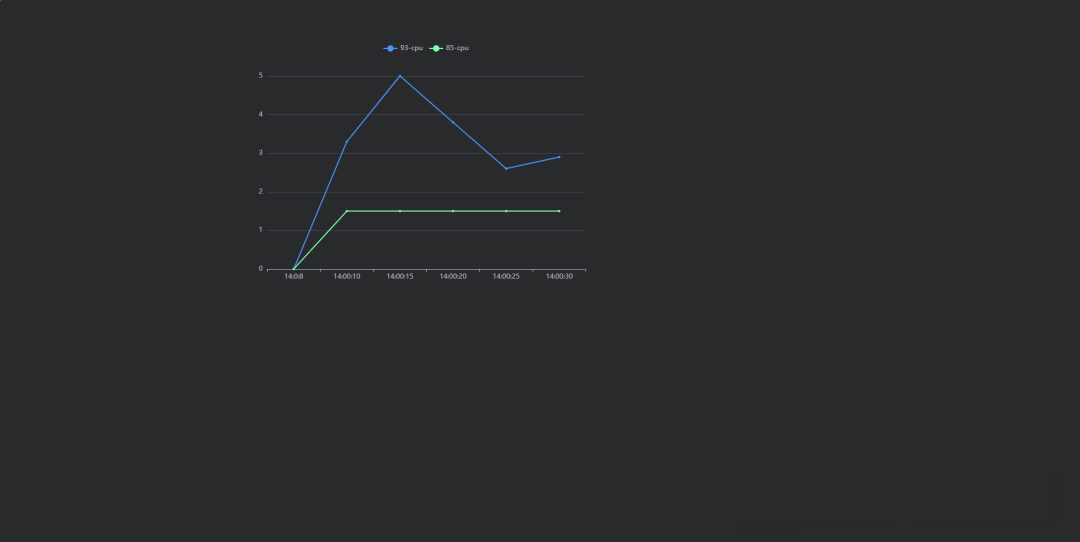Select the 14:00:25 x-axis time label

506,276
